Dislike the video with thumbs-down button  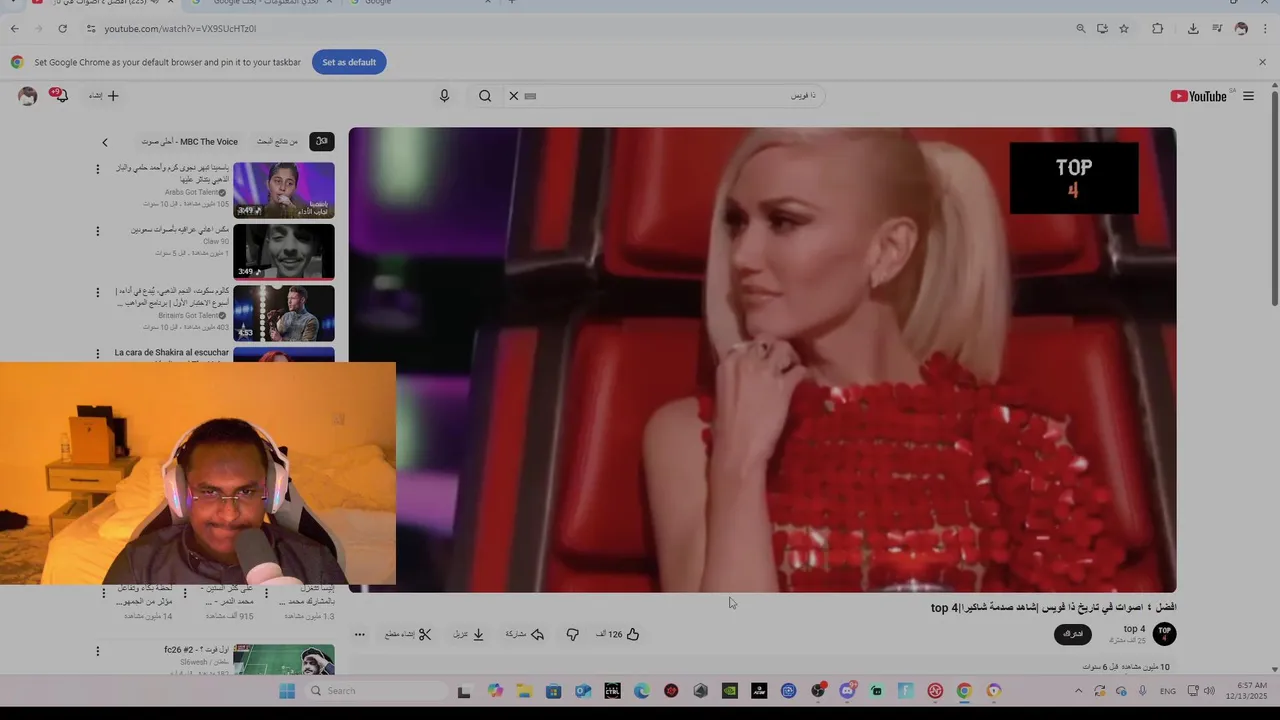[573, 634]
